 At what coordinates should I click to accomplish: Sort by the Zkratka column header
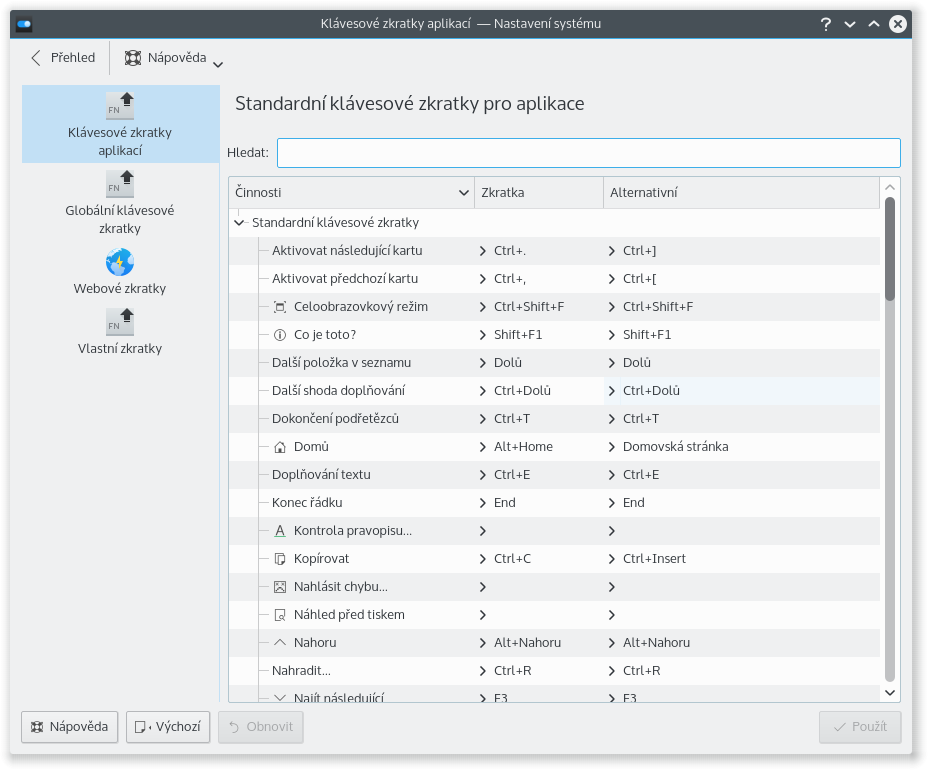pos(539,192)
